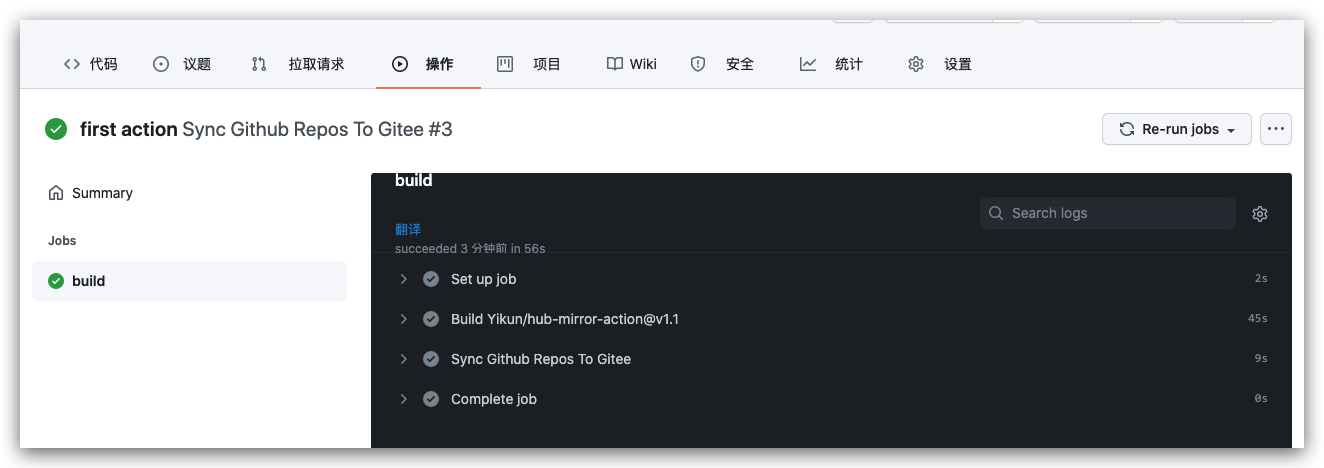Image resolution: width=1324 pixels, height=468 pixels.
Task: Switch to the 代码 tab
Action: (x=90, y=64)
